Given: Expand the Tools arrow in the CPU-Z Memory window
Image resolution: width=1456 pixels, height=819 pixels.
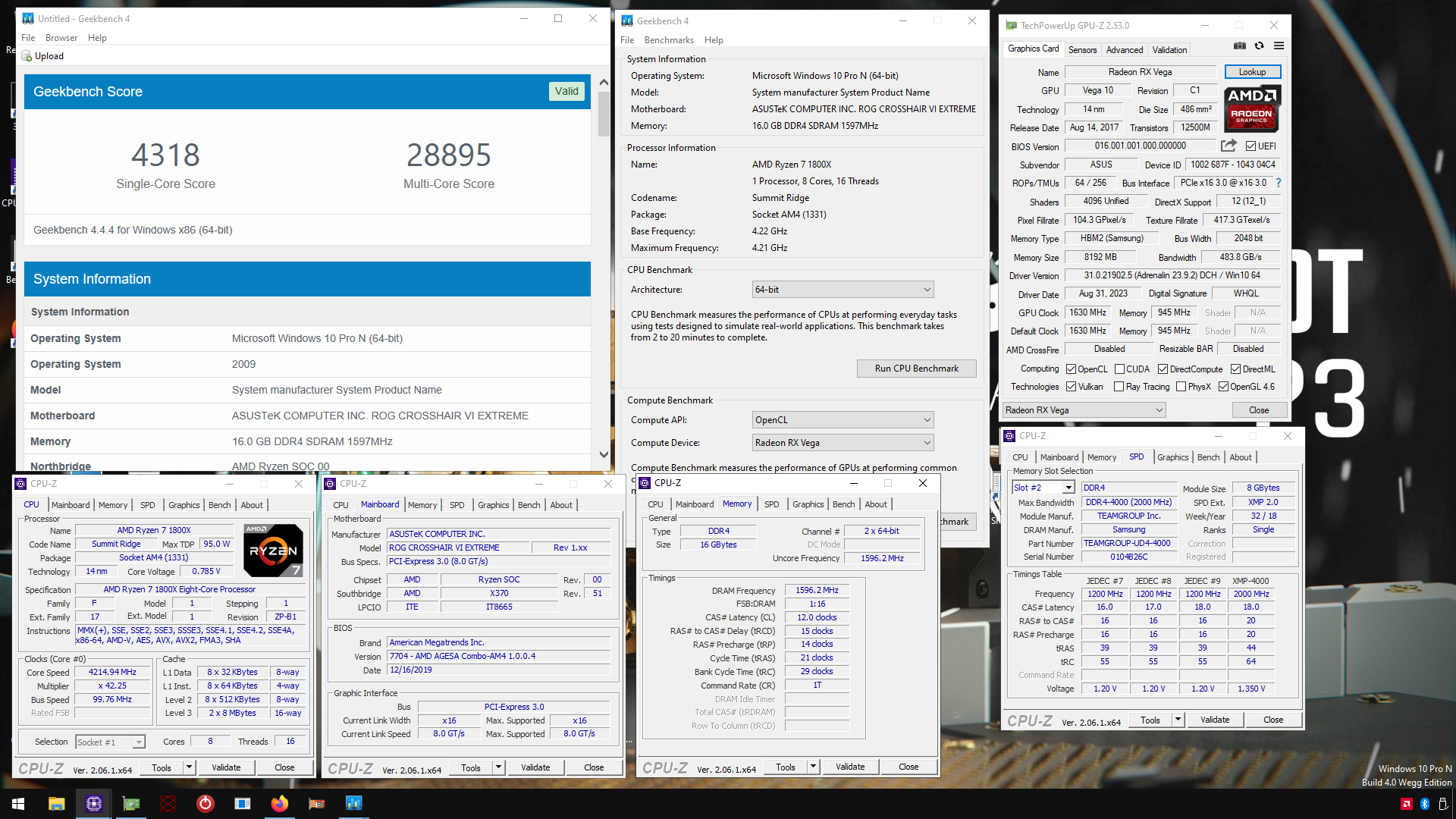Looking at the screenshot, I should [x=813, y=767].
